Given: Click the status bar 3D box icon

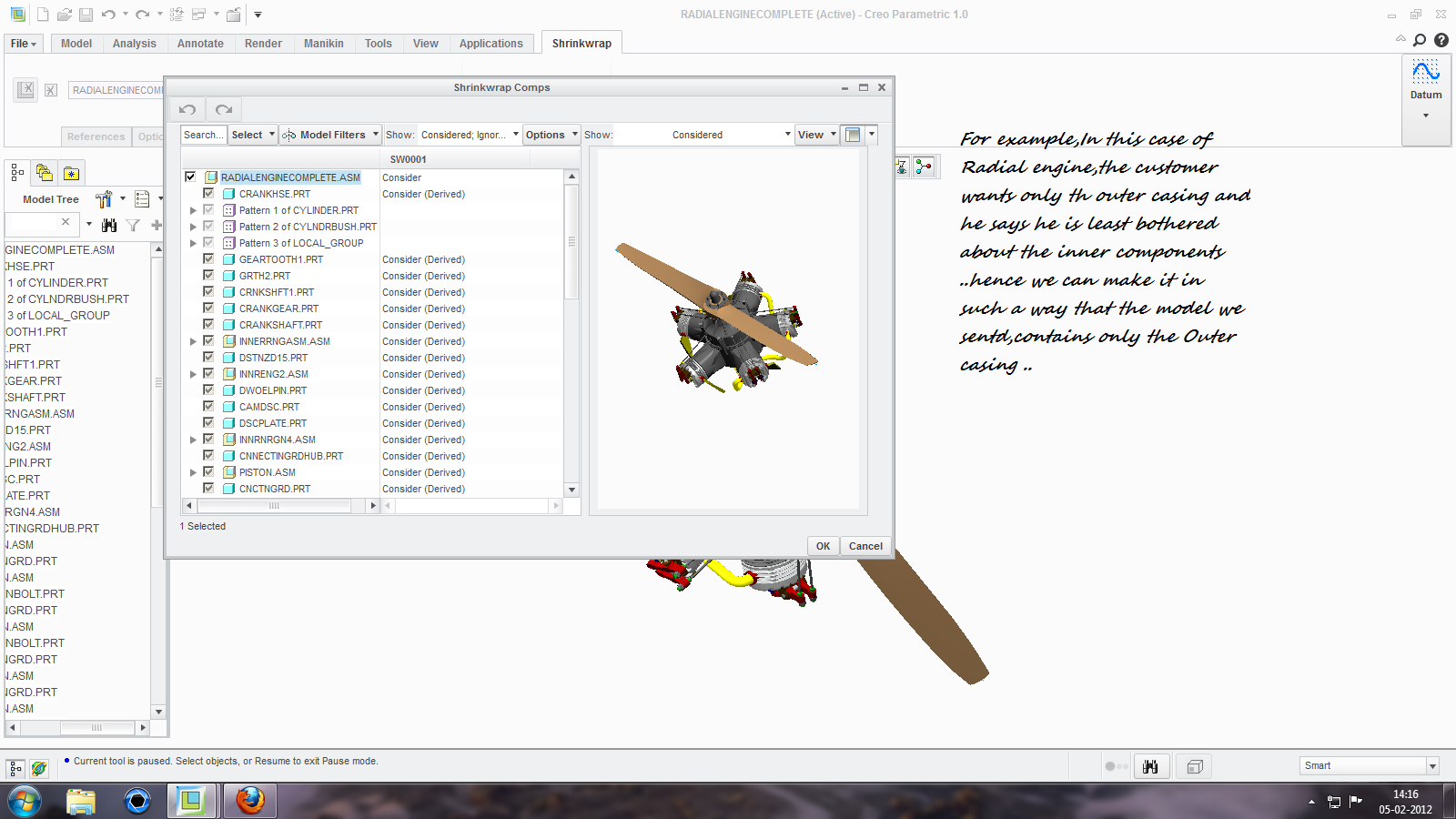Looking at the screenshot, I should 1195,766.
